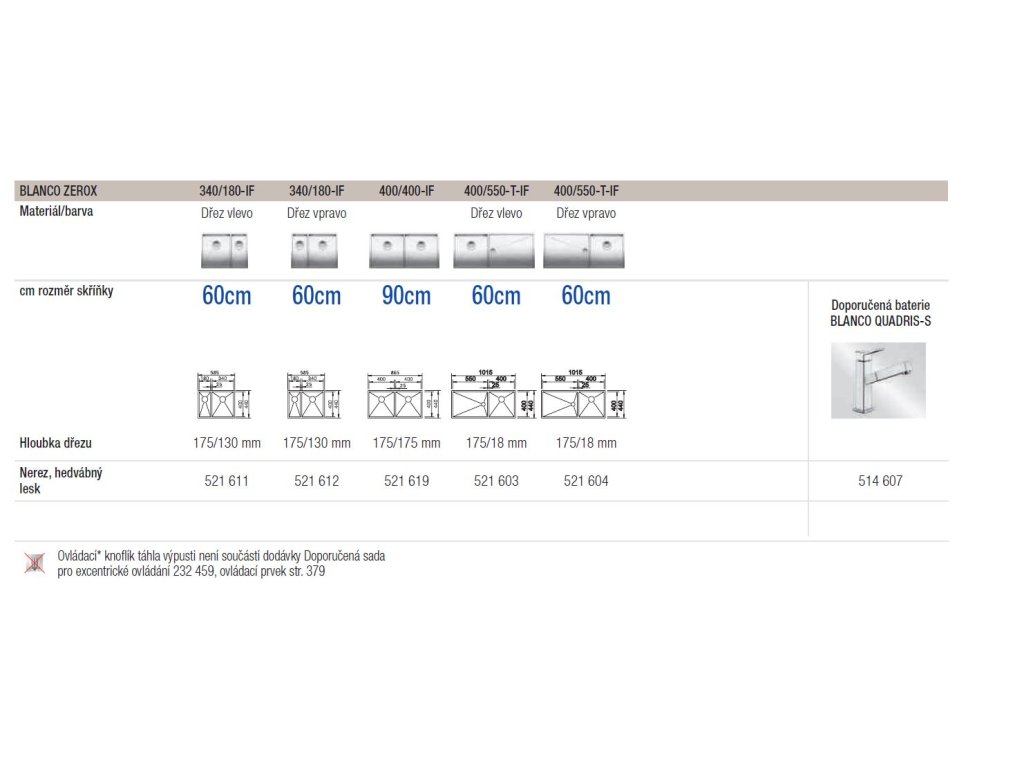The image size is (1024, 768).
Task: Click the 60cm value above 521 604
Action: 586,296
